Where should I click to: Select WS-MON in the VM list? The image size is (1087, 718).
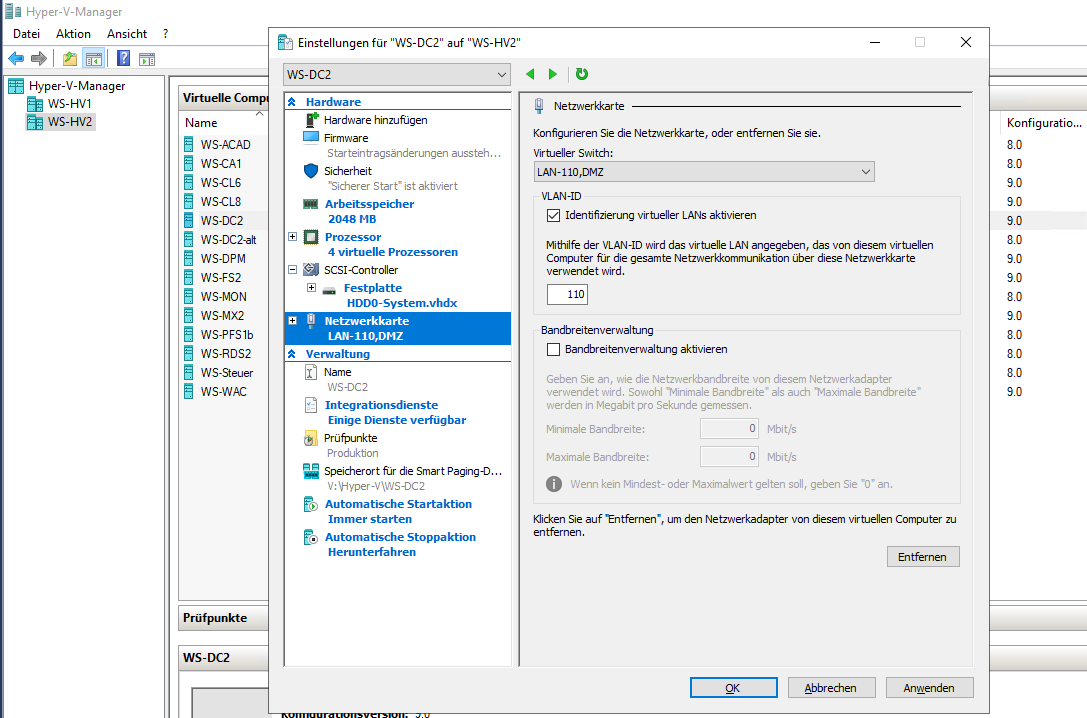(223, 297)
